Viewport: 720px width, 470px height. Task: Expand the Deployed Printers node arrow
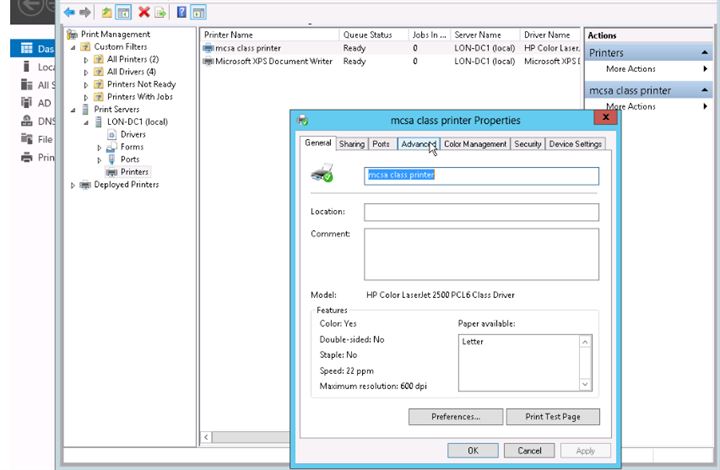[x=73, y=185]
